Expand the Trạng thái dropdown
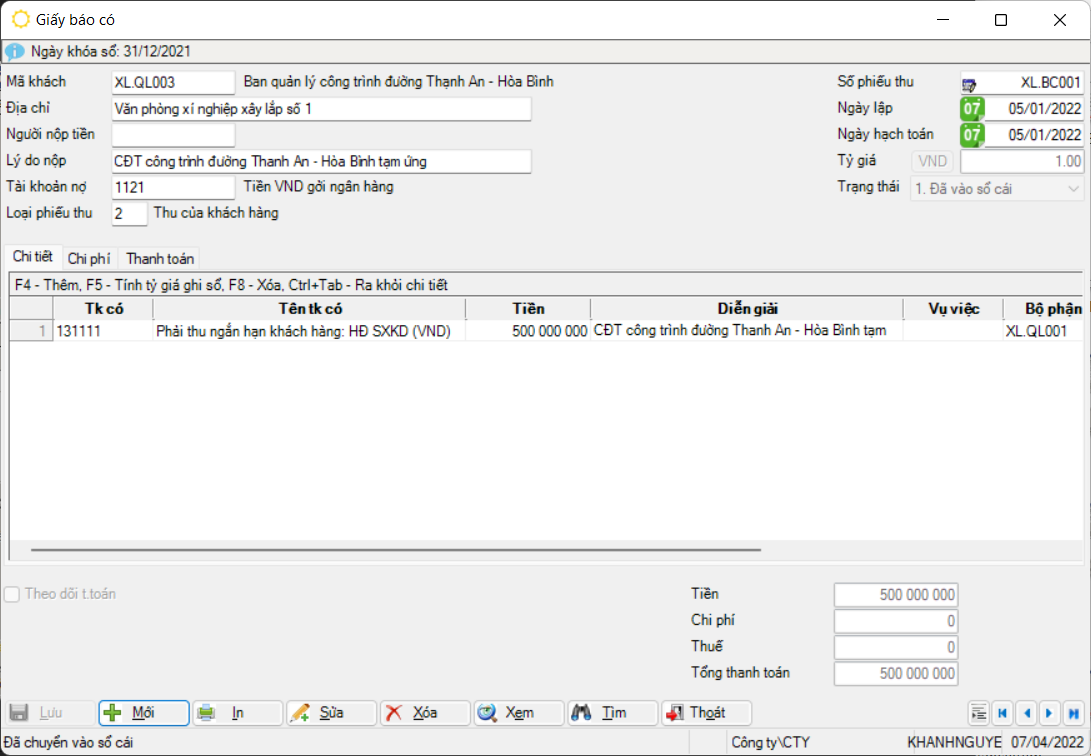Screen dimensions: 1091x756 pos(1074,188)
